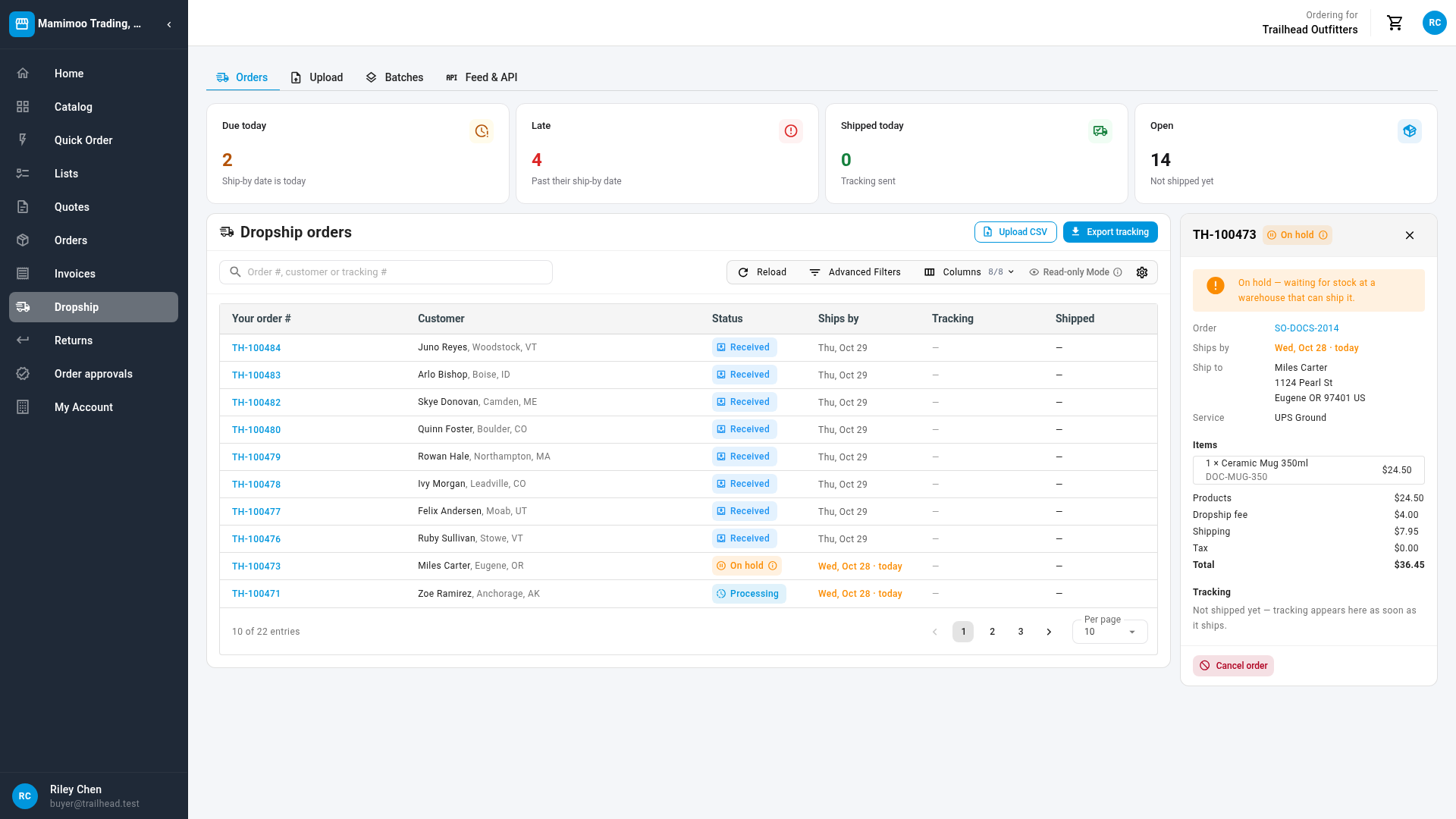1456x819 pixels.
Task: Click the On hold status badge for TH-100473 row
Action: pyautogui.click(x=747, y=566)
